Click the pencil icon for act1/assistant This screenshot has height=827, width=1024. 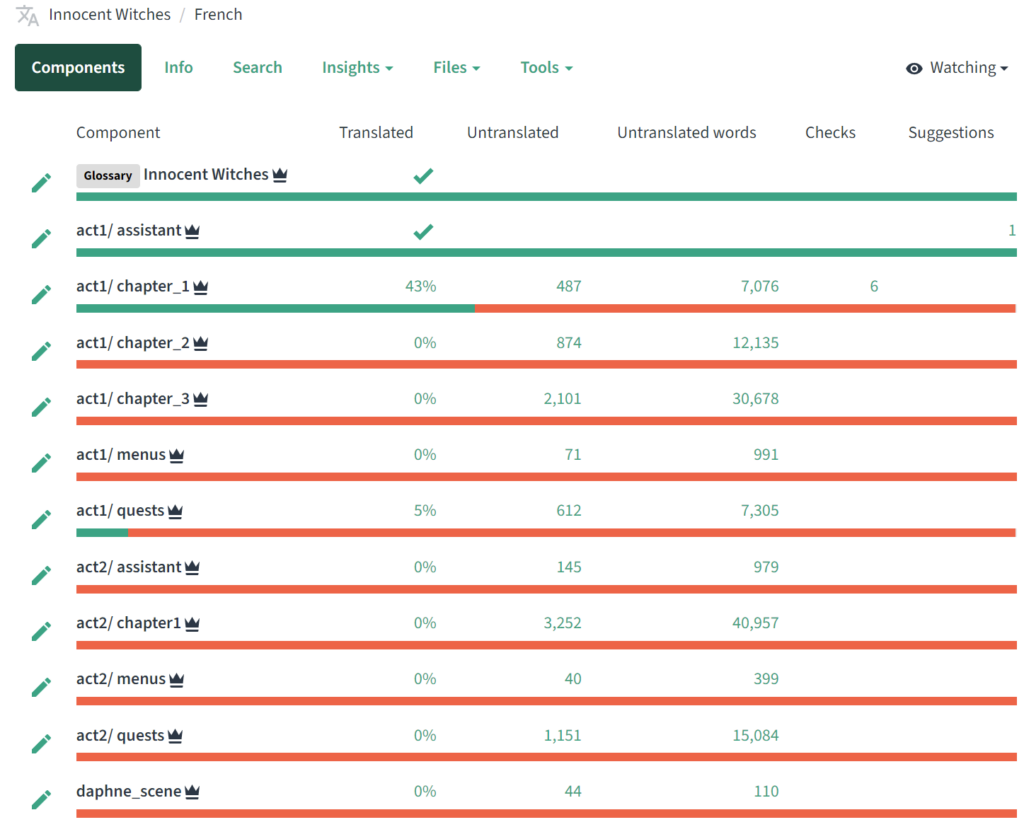(x=41, y=239)
